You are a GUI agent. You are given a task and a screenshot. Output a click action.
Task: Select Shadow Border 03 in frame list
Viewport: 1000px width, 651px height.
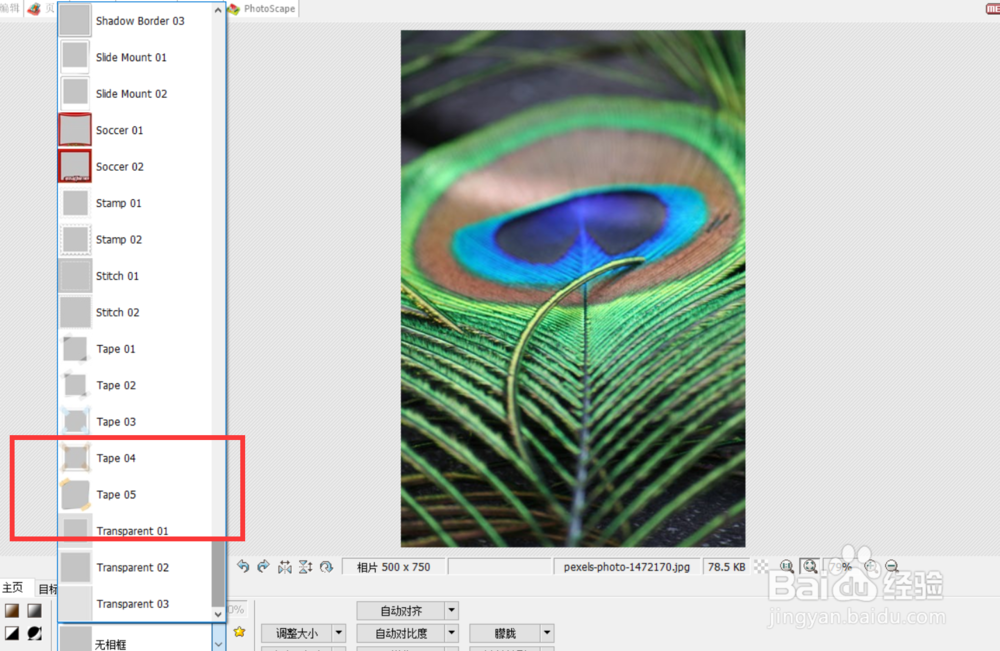[135, 21]
